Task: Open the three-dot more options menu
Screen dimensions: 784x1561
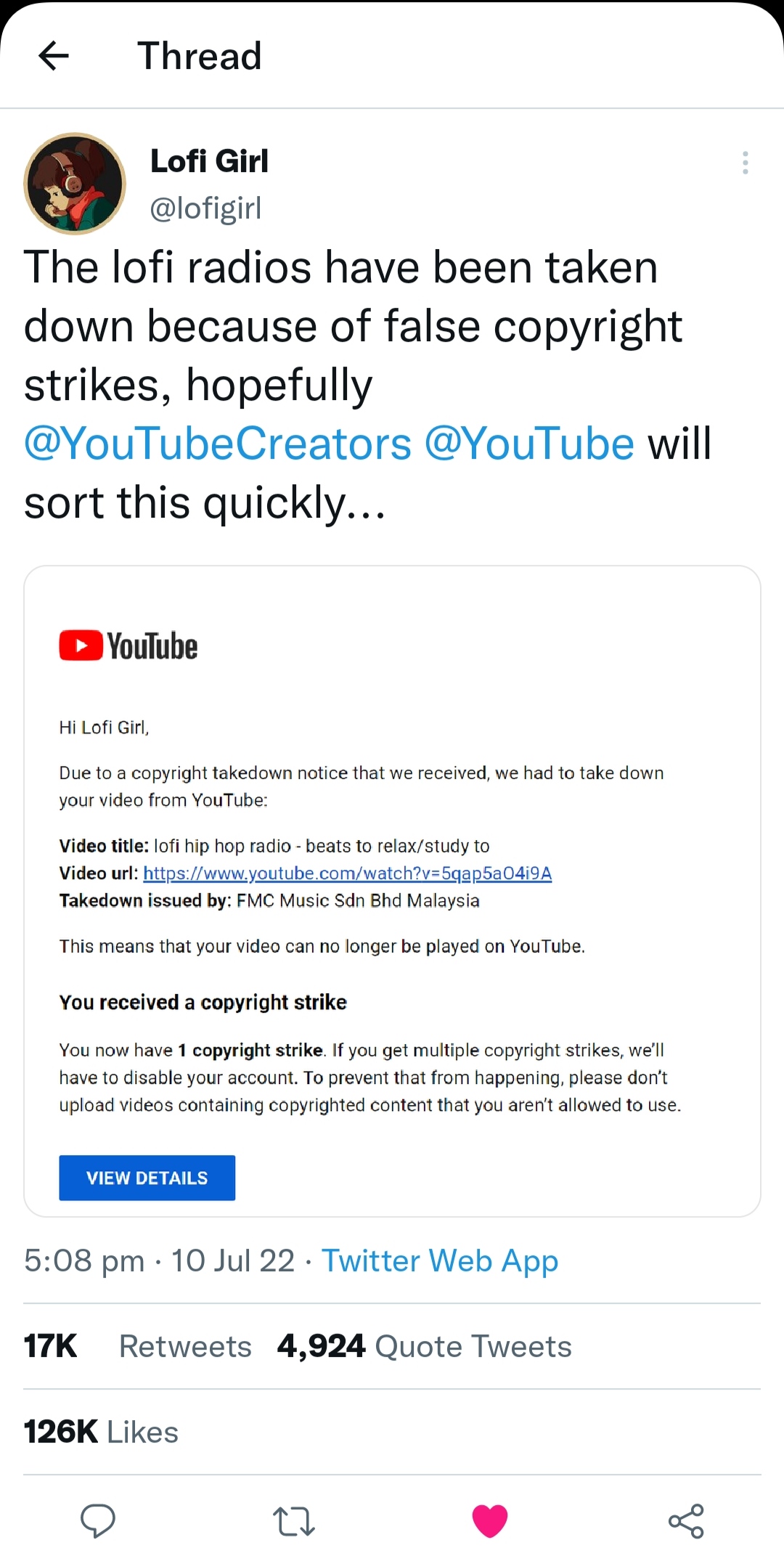Action: click(745, 163)
